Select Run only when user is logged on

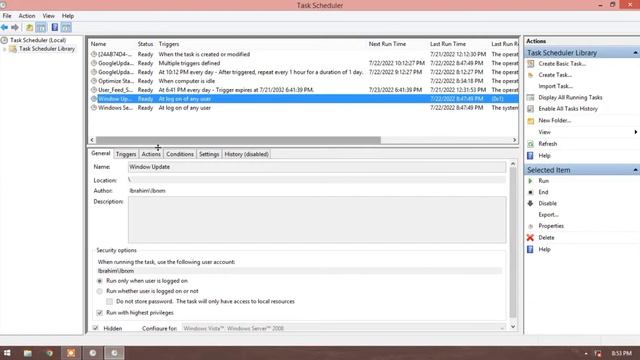[100, 281]
